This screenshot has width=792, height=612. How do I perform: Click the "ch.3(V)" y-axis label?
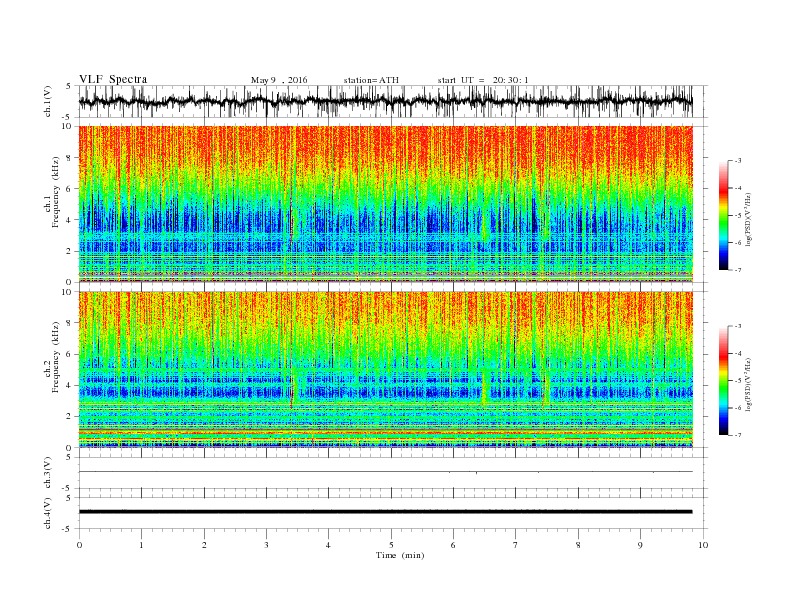pos(48,475)
